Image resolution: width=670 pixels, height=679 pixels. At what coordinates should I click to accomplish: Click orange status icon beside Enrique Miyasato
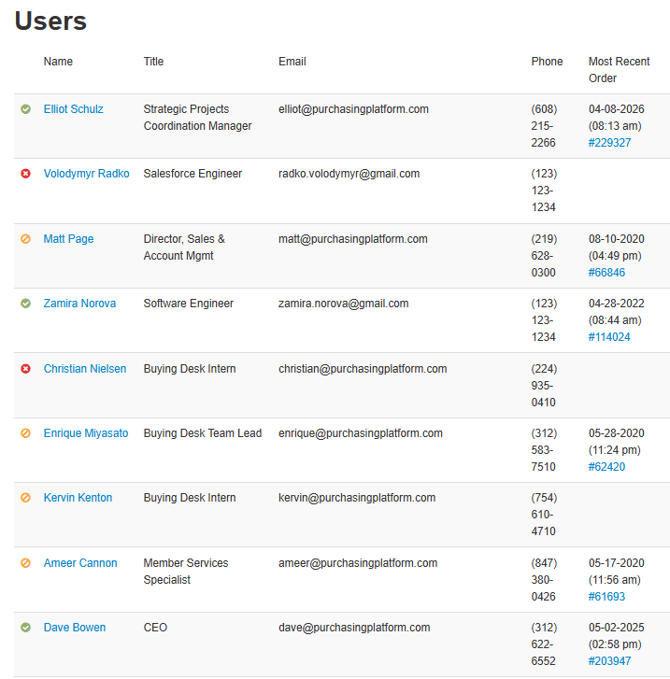point(26,434)
